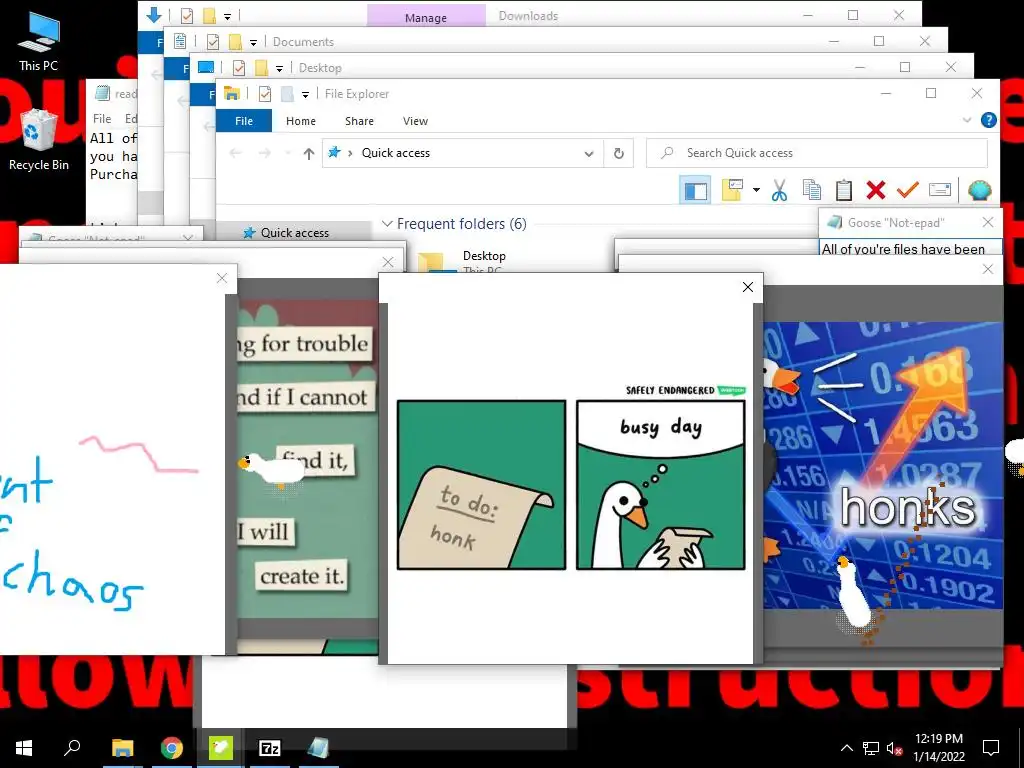Click blue arrow icon of Downloads window
This screenshot has height=768, width=1024.
[154, 15]
